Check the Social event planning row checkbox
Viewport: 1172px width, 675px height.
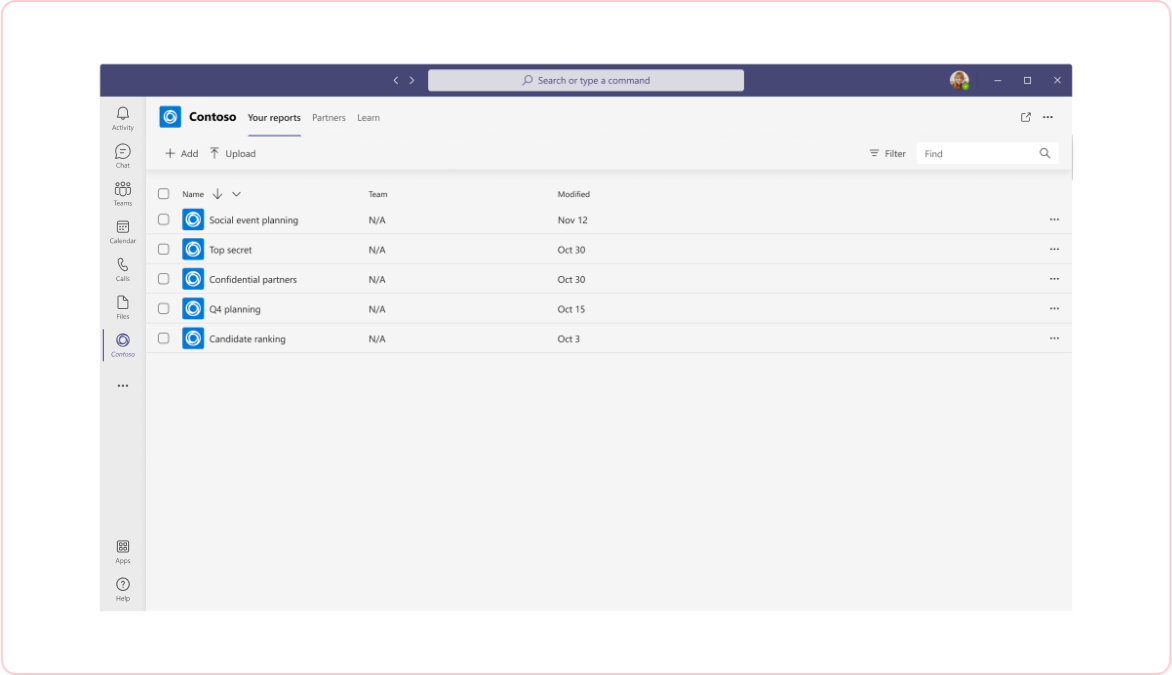[164, 220]
